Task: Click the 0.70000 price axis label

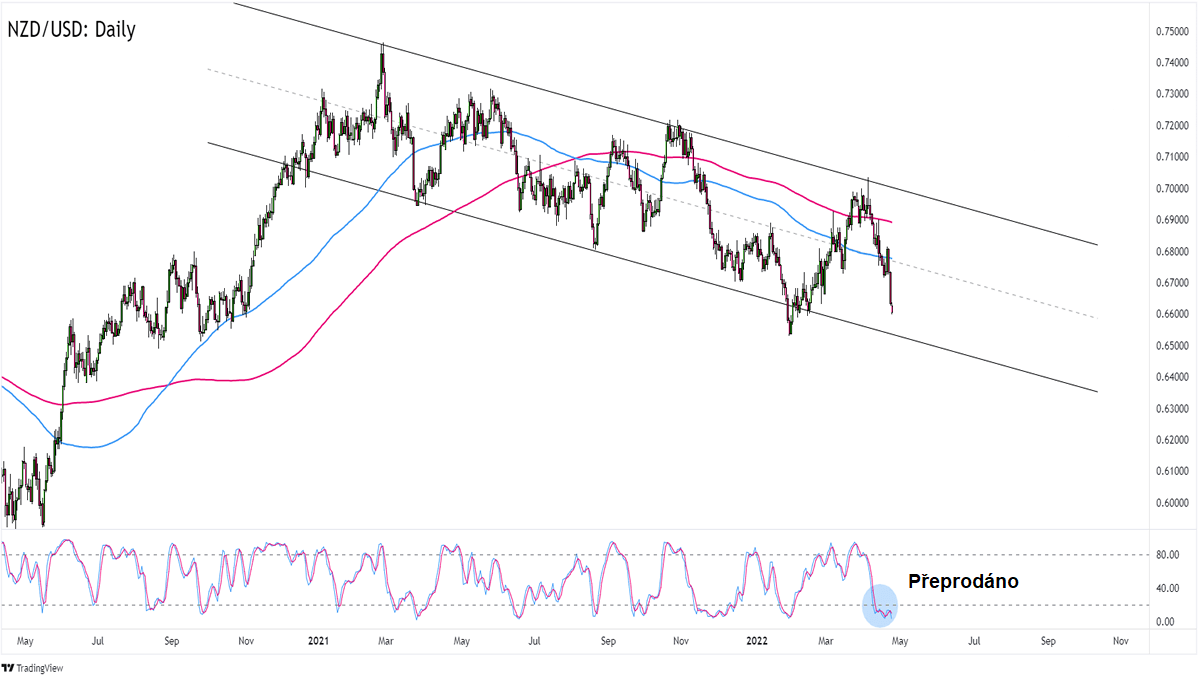Action: click(1172, 189)
